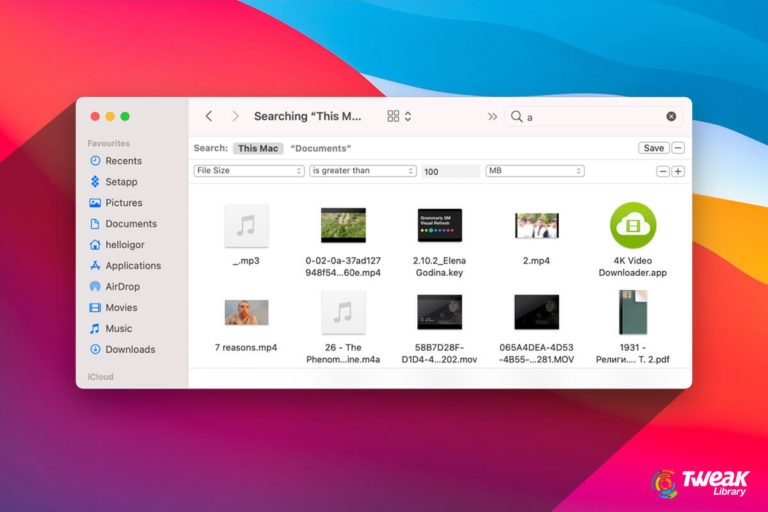Open Setapp in the sidebar
The image size is (768, 512).
114,182
